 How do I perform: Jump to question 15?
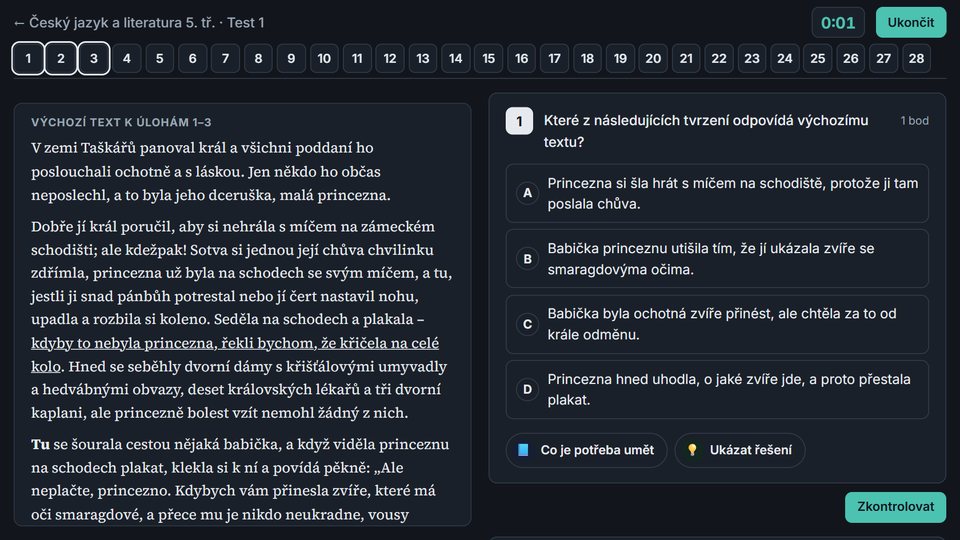point(489,59)
